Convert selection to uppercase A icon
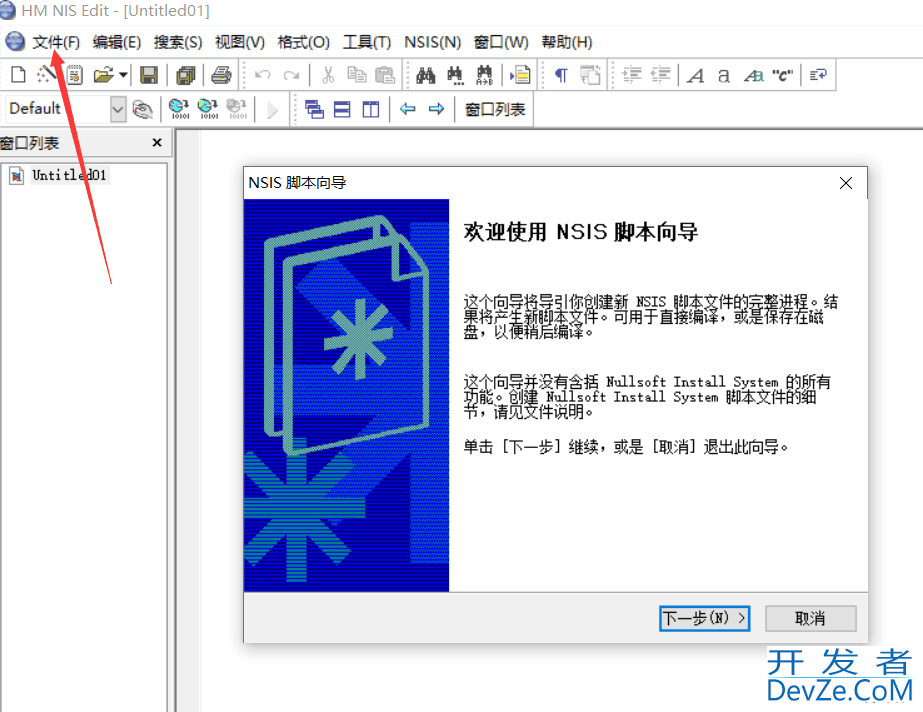The image size is (923, 712). point(695,75)
